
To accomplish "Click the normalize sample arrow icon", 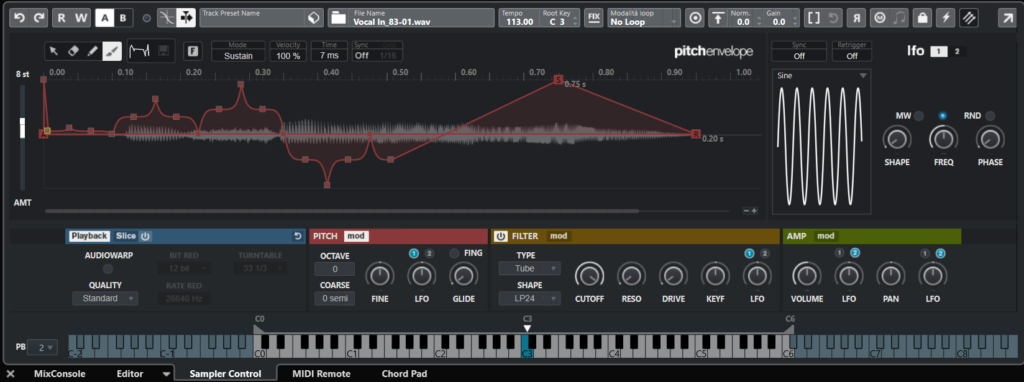I will pos(718,18).
